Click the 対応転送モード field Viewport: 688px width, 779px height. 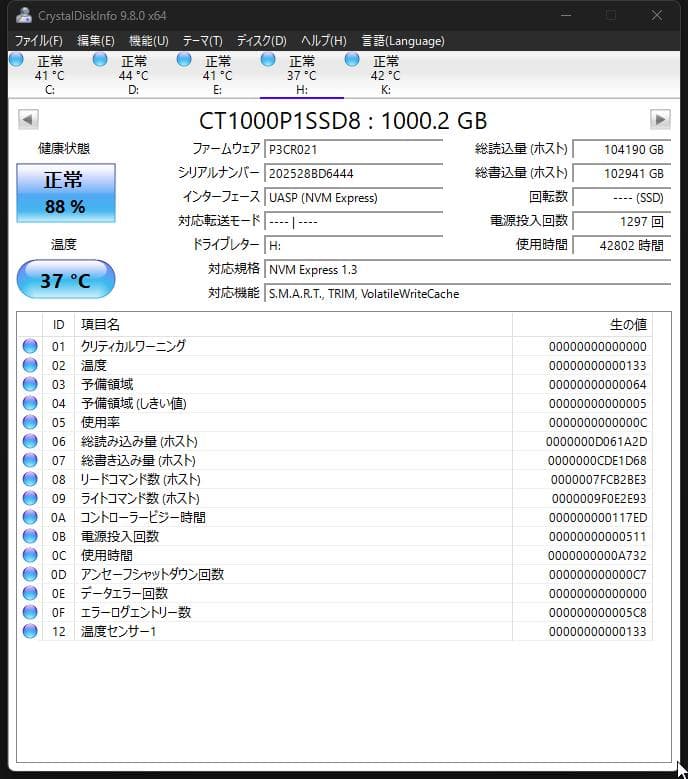pyautogui.click(x=353, y=222)
